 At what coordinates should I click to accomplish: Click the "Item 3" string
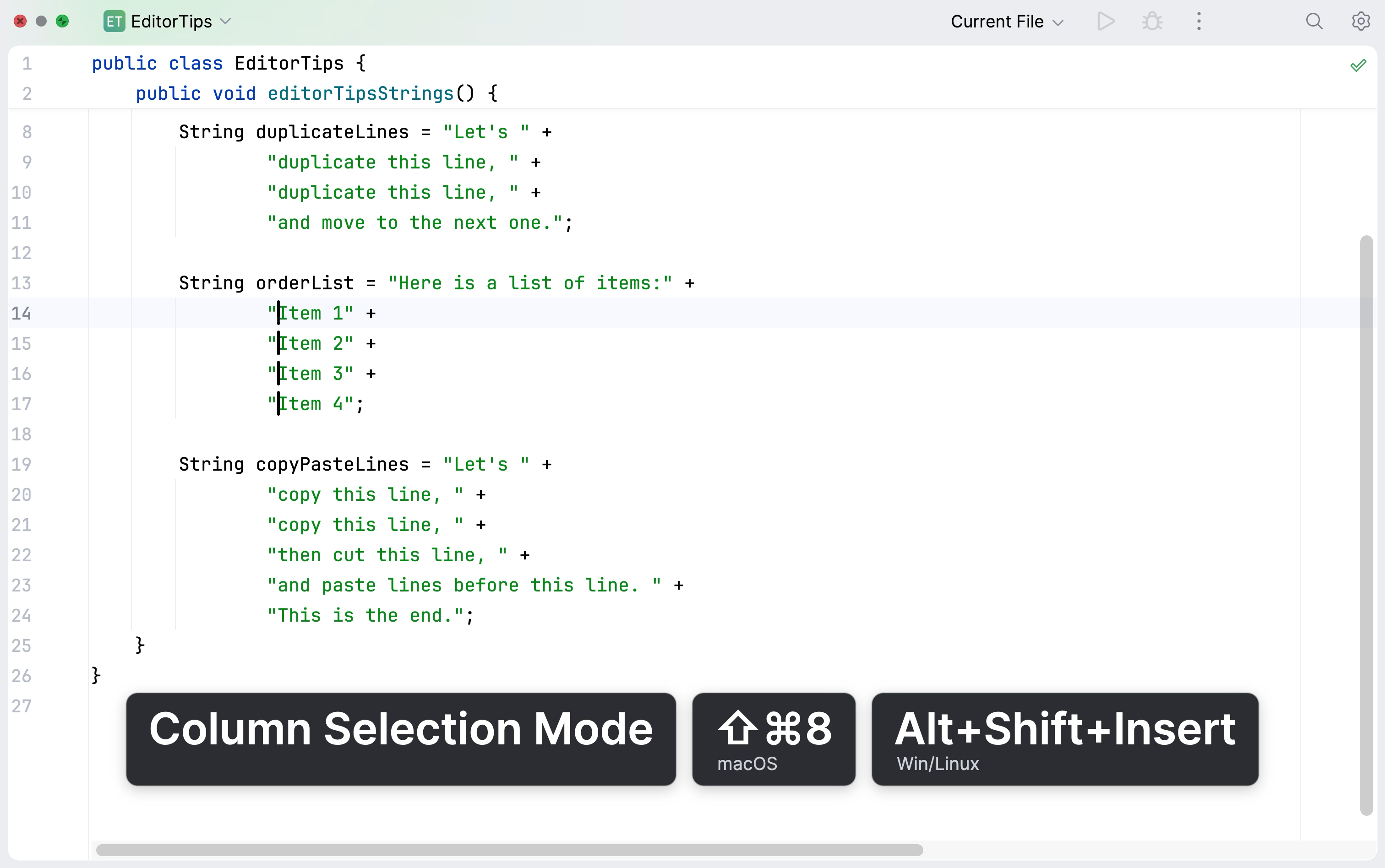coord(310,374)
